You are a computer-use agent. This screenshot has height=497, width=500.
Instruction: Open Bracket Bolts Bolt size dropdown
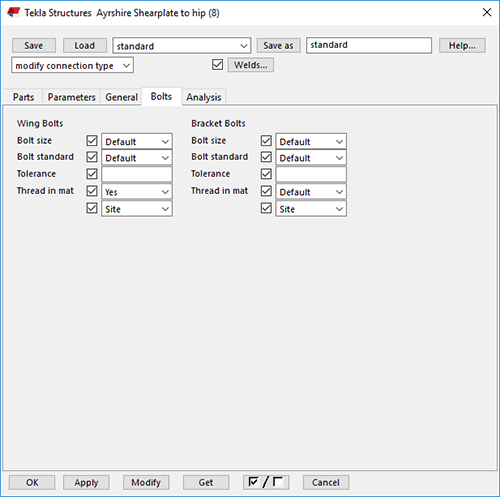311,141
